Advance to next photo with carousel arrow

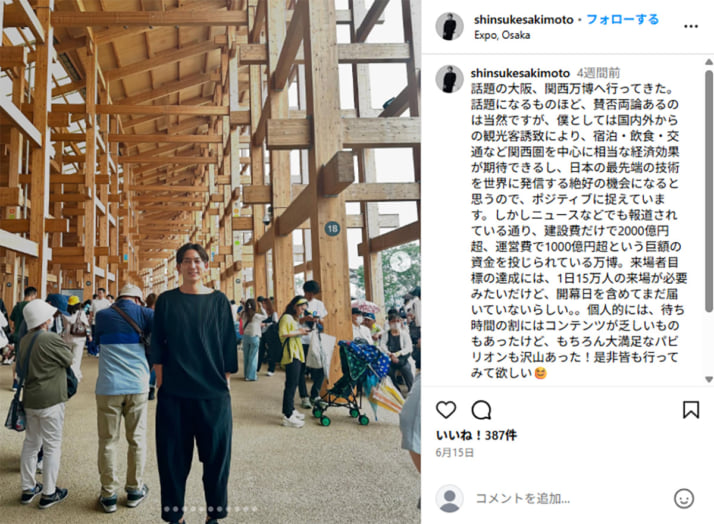pyautogui.click(x=400, y=261)
